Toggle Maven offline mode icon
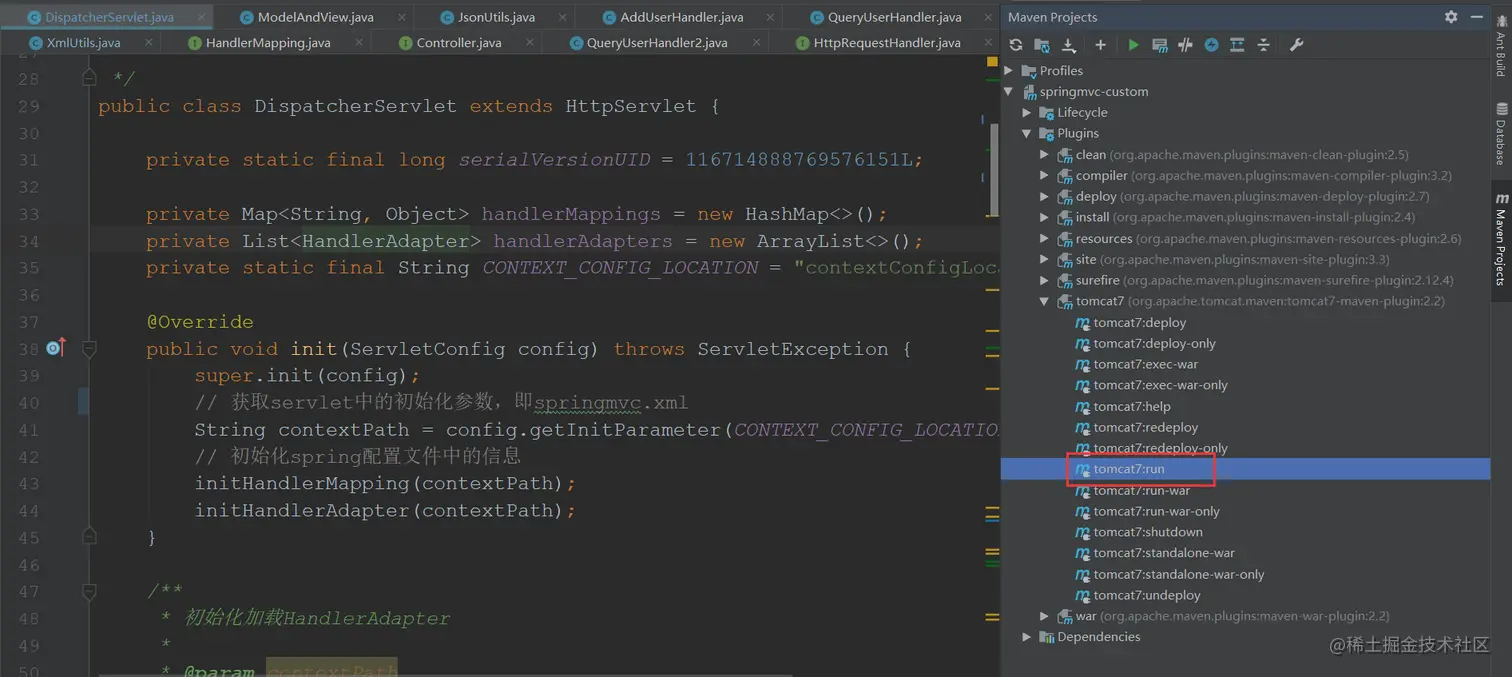1512x677 pixels. pos(1185,45)
